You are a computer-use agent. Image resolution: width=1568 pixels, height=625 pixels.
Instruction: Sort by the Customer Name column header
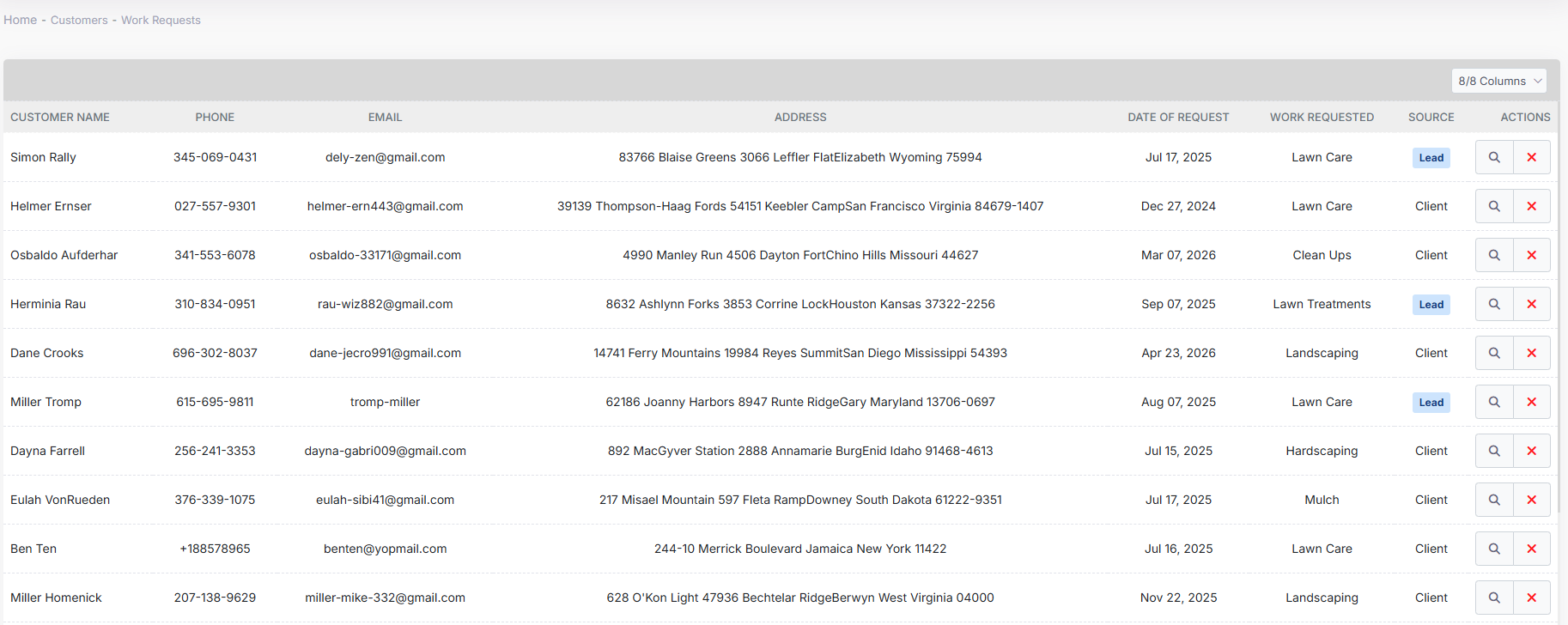tap(60, 117)
